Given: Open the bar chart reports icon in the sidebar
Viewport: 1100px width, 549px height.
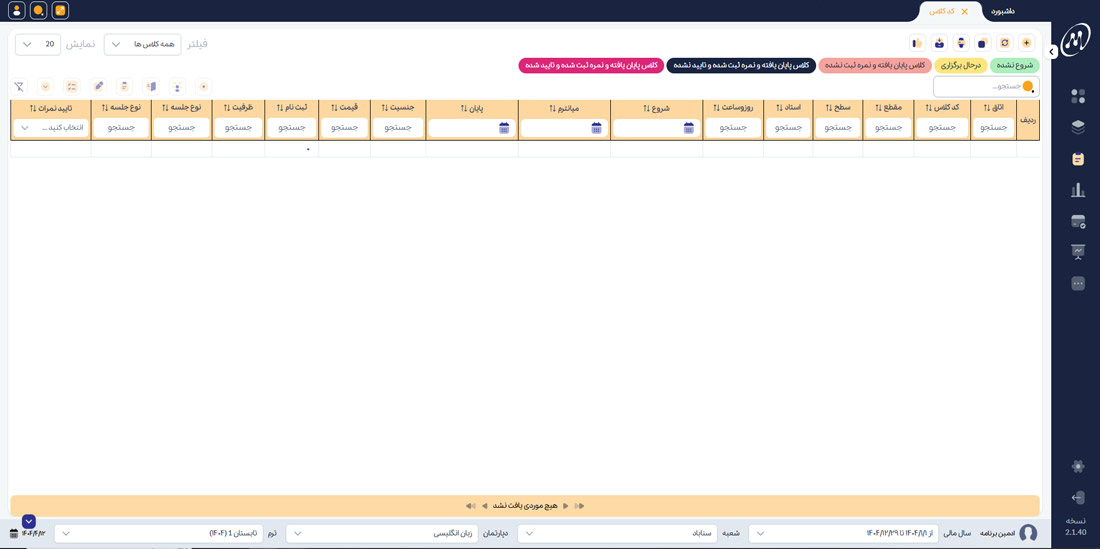Looking at the screenshot, I should point(1077,190).
